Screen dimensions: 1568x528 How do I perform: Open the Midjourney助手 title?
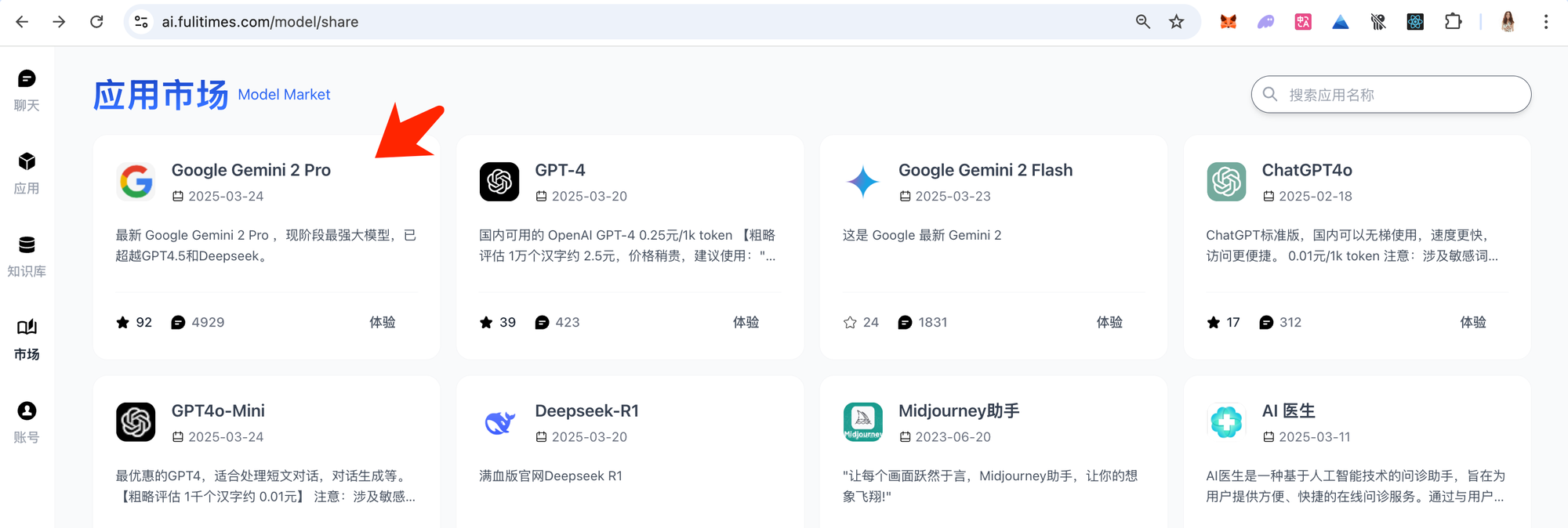[959, 410]
